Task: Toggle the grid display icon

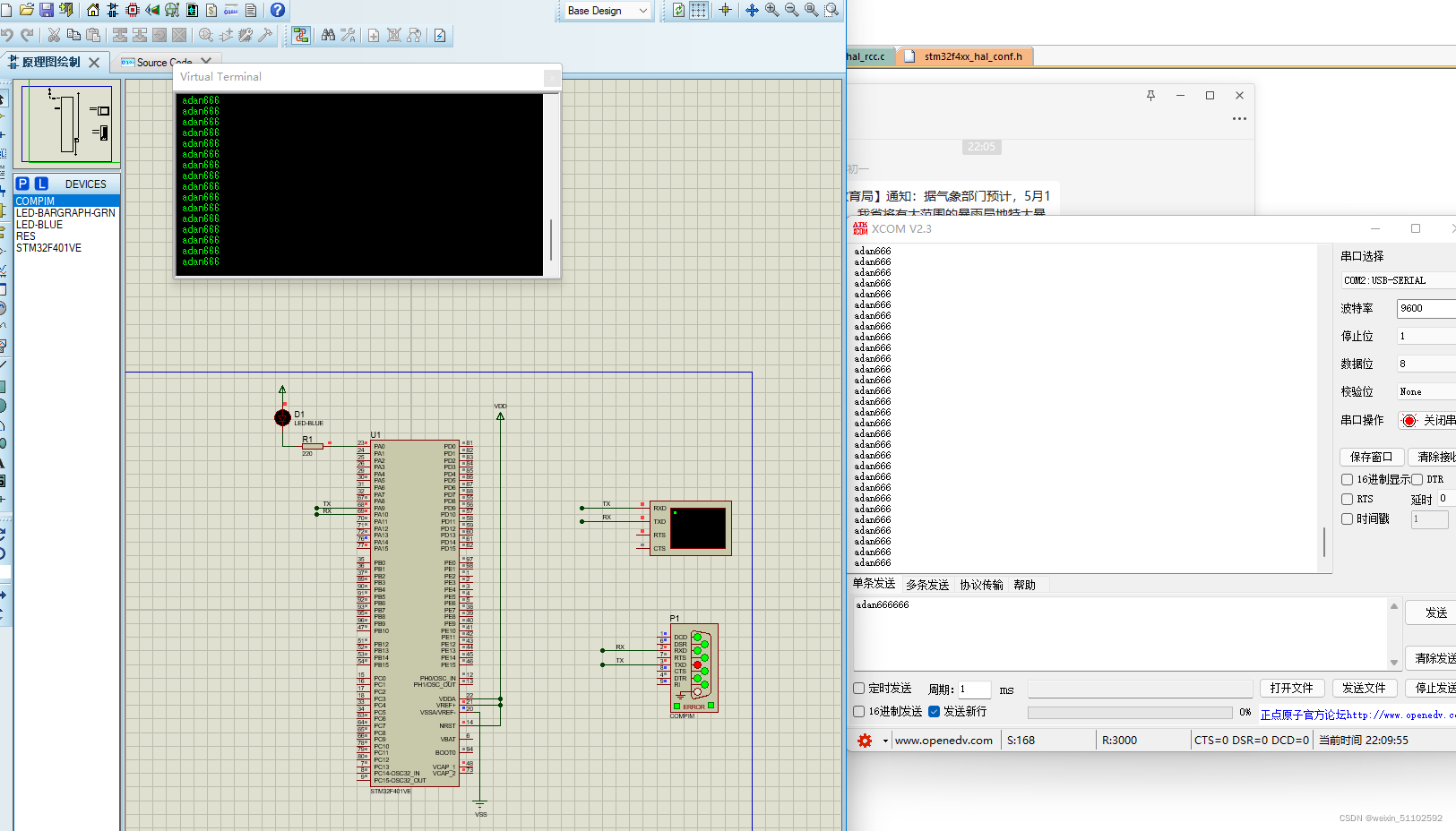Action: [x=699, y=10]
